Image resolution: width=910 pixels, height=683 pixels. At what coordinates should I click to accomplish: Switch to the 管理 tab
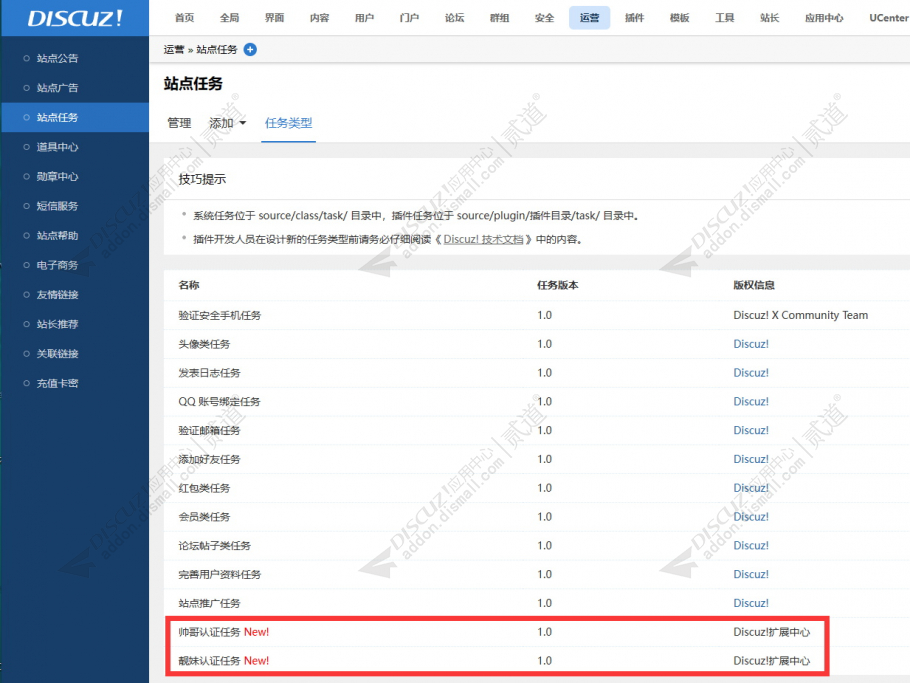tap(179, 123)
